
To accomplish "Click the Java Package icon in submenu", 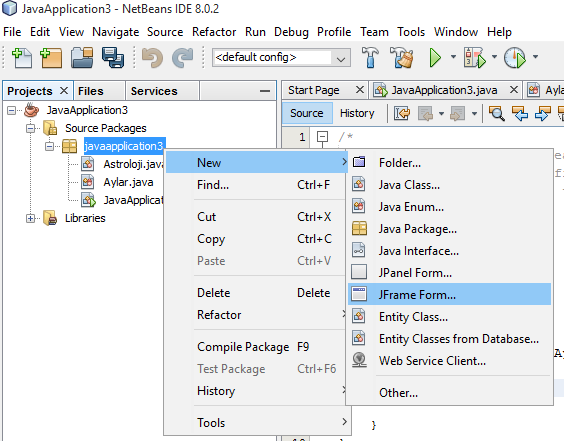I will [x=359, y=228].
